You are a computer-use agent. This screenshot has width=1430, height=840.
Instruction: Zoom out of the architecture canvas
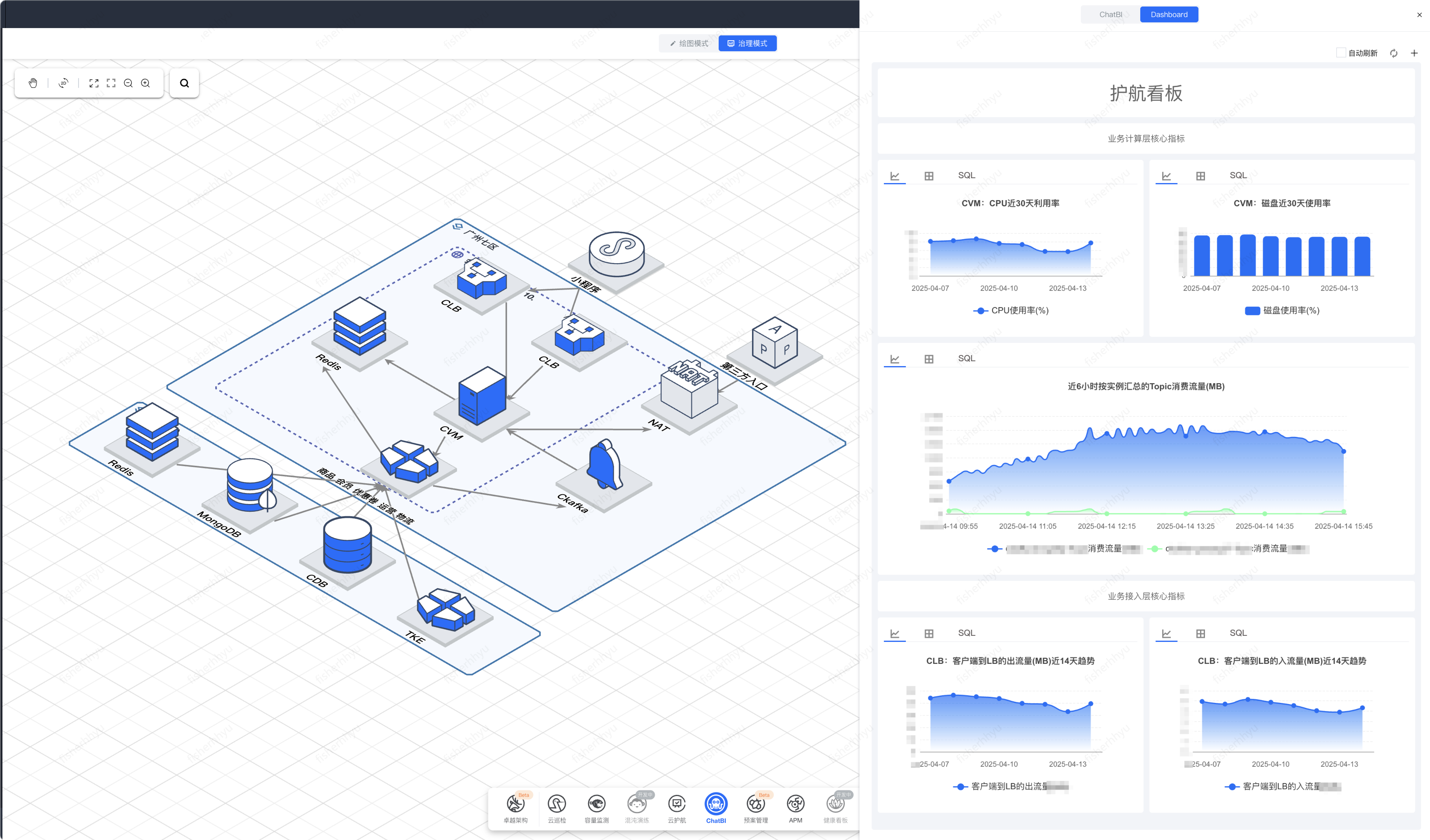pos(128,83)
